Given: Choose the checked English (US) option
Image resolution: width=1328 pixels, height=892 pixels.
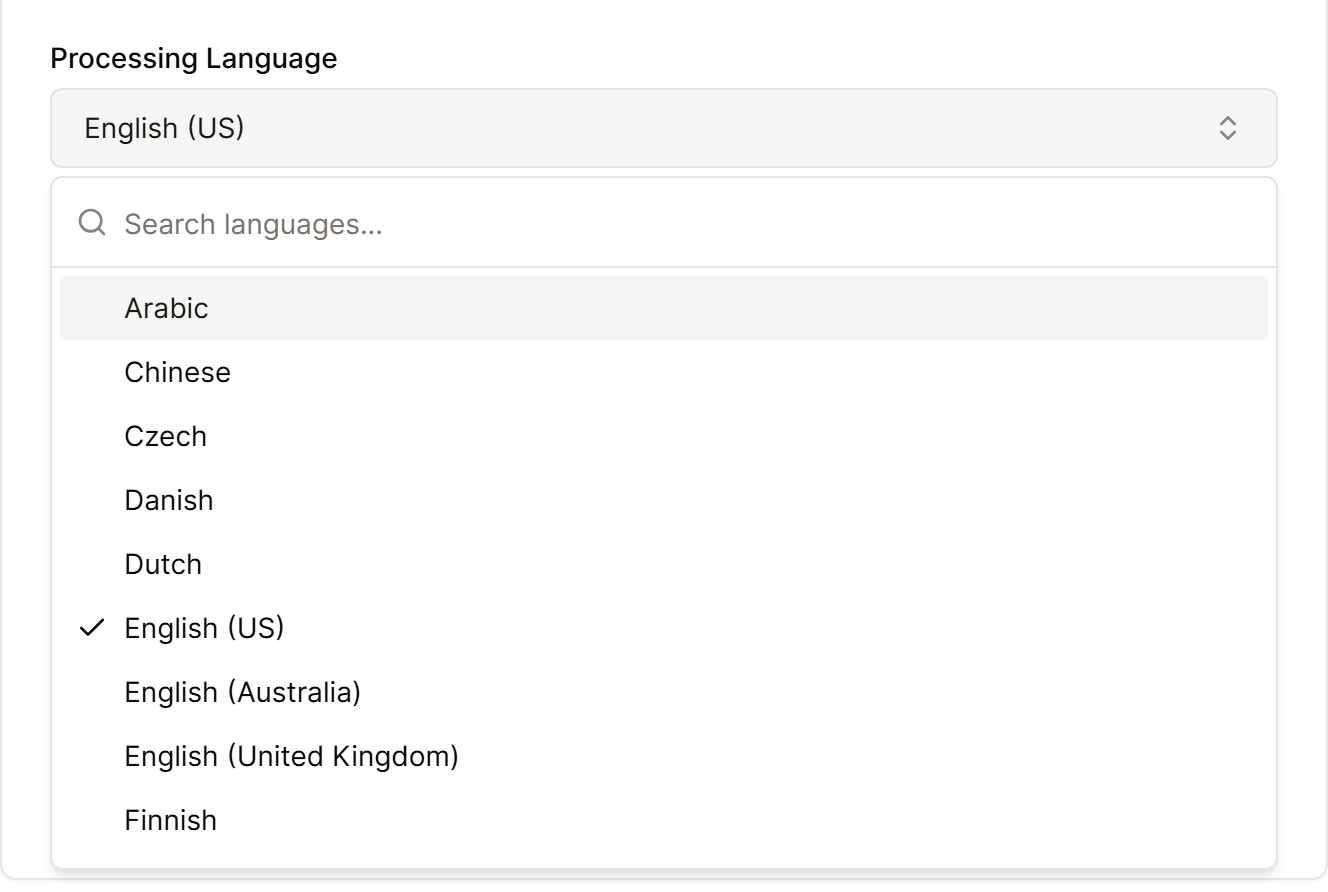Looking at the screenshot, I should (664, 628).
